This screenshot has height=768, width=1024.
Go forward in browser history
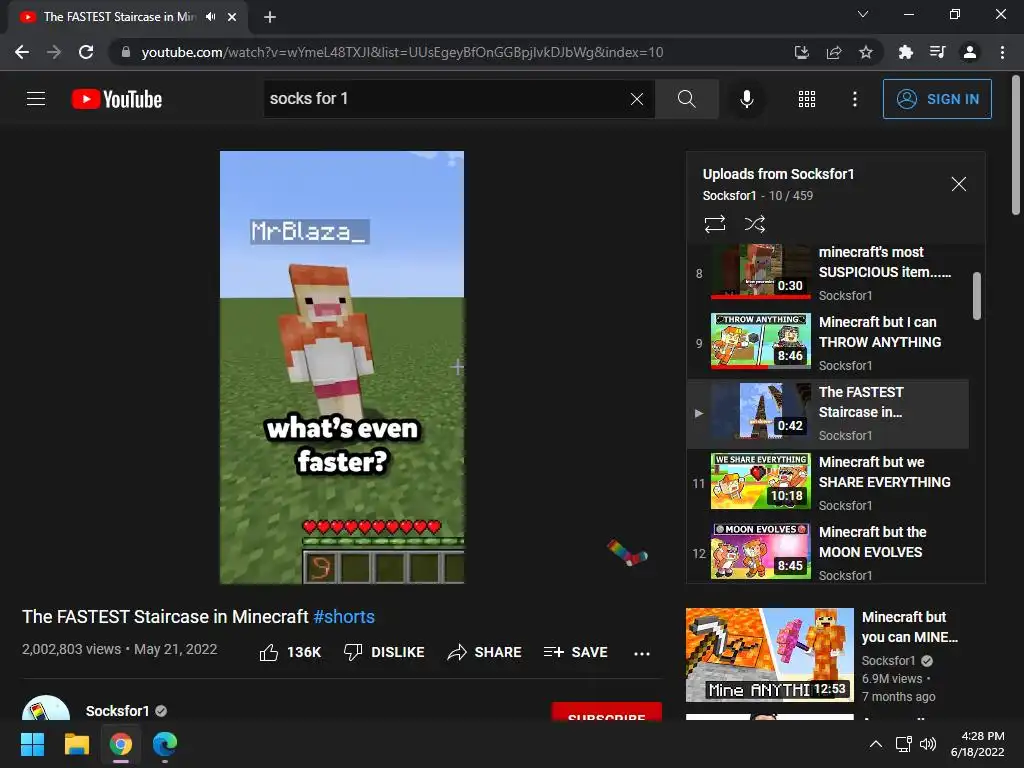tap(54, 52)
